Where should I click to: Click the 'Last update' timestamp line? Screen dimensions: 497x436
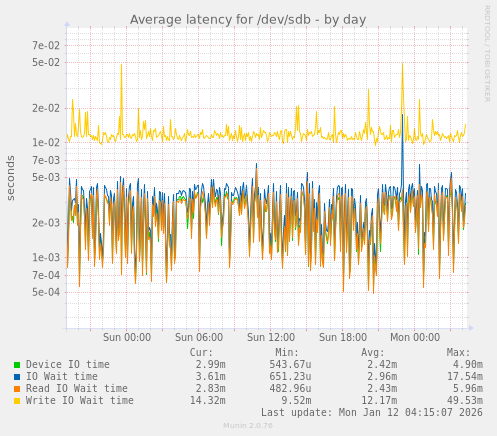[372, 412]
